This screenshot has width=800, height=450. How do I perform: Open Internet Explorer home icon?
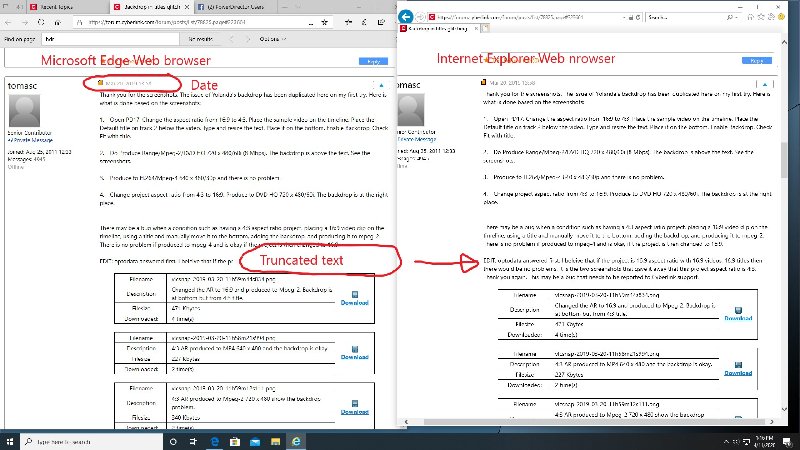point(751,17)
